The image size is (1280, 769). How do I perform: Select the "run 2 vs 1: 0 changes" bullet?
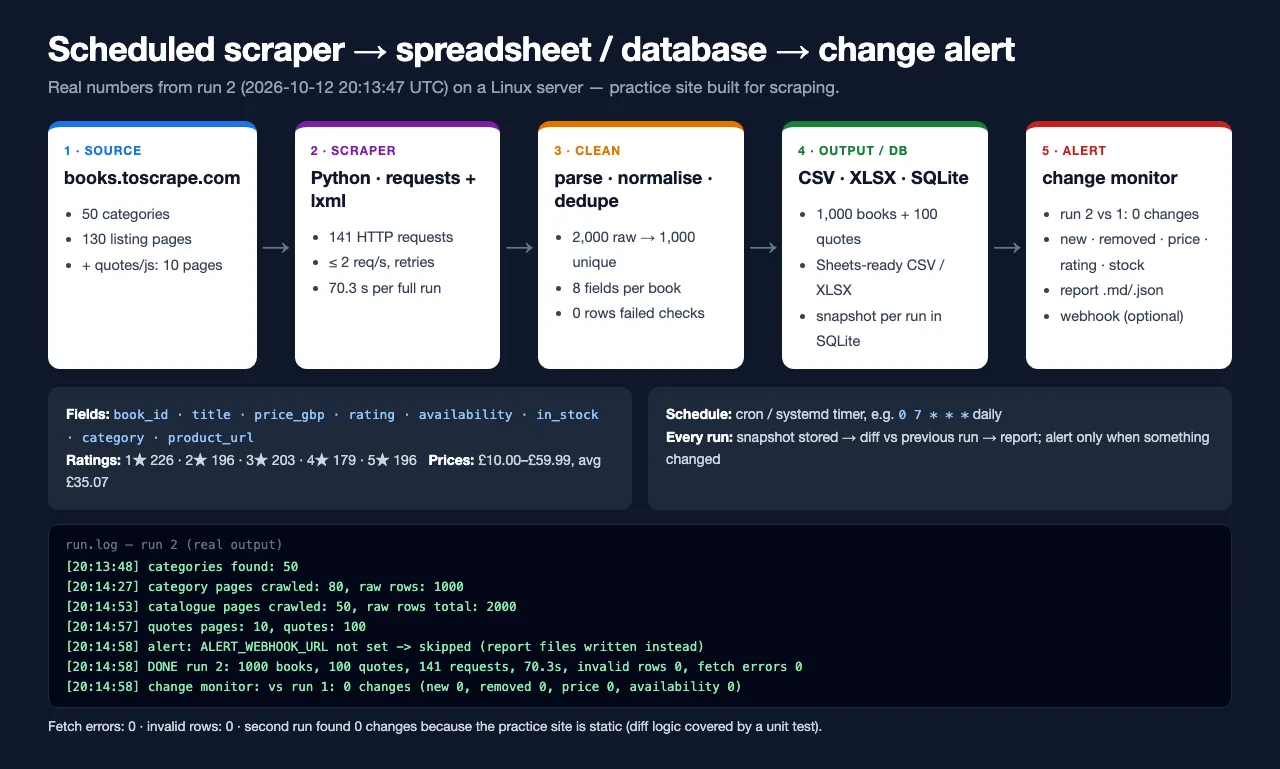1129,214
